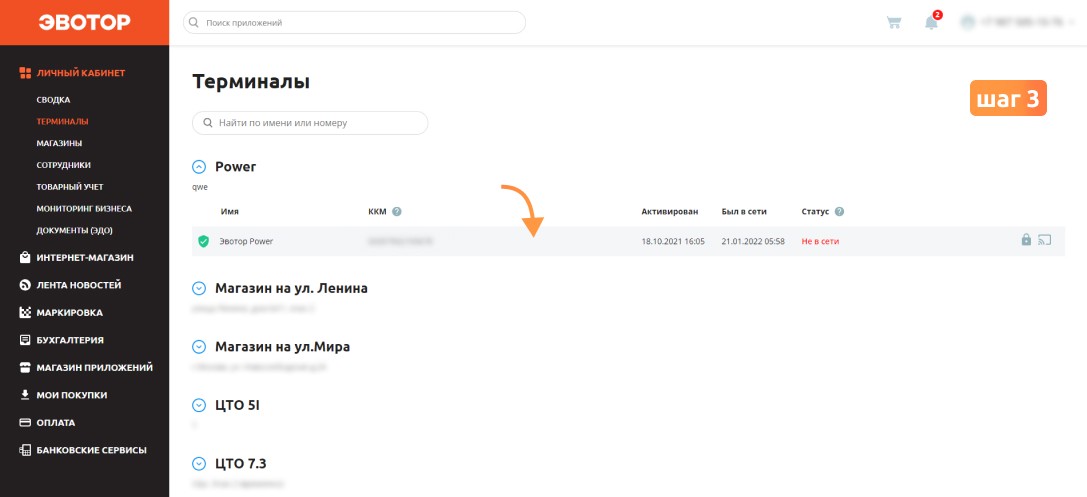Click help icon next to Статус
The image size is (1087, 497).
pos(840,211)
